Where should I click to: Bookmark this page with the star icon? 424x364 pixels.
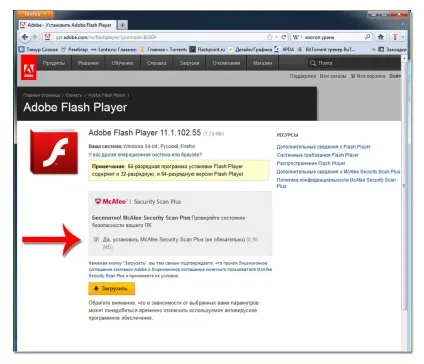click(269, 37)
